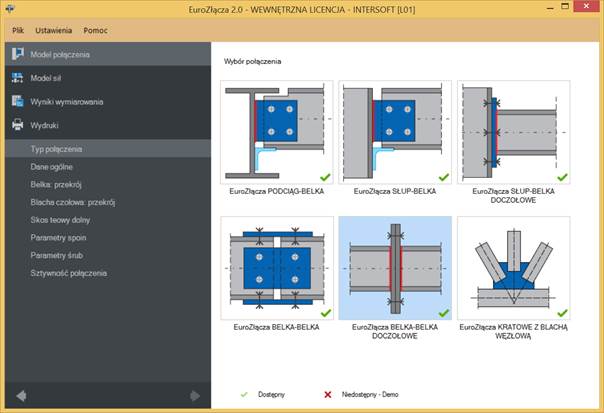The width and height of the screenshot is (604, 413).
Task: Click EuroZłącza KRATOWE Z BLACHĄ WĘZŁOWĄ label
Action: pyautogui.click(x=513, y=331)
